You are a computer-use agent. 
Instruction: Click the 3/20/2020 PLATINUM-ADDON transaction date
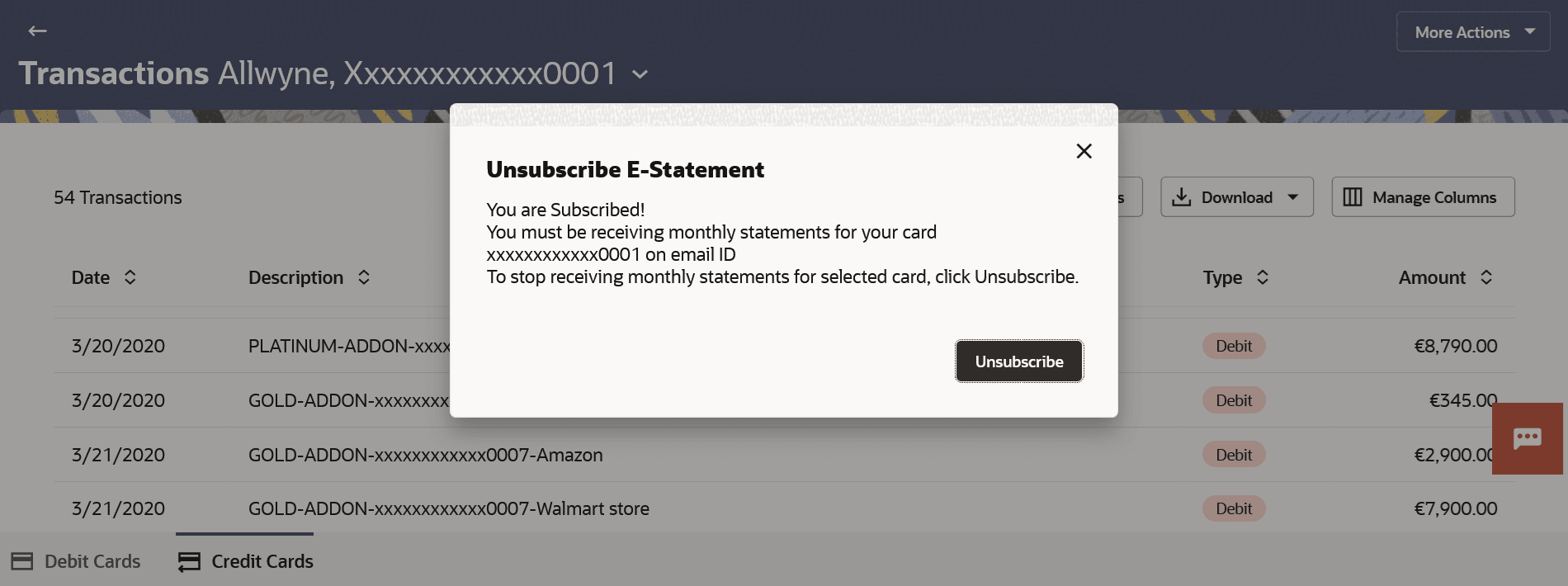pyautogui.click(x=118, y=346)
